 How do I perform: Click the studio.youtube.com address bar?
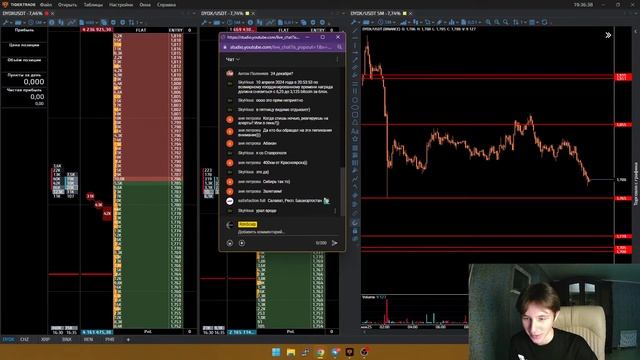click(280, 47)
